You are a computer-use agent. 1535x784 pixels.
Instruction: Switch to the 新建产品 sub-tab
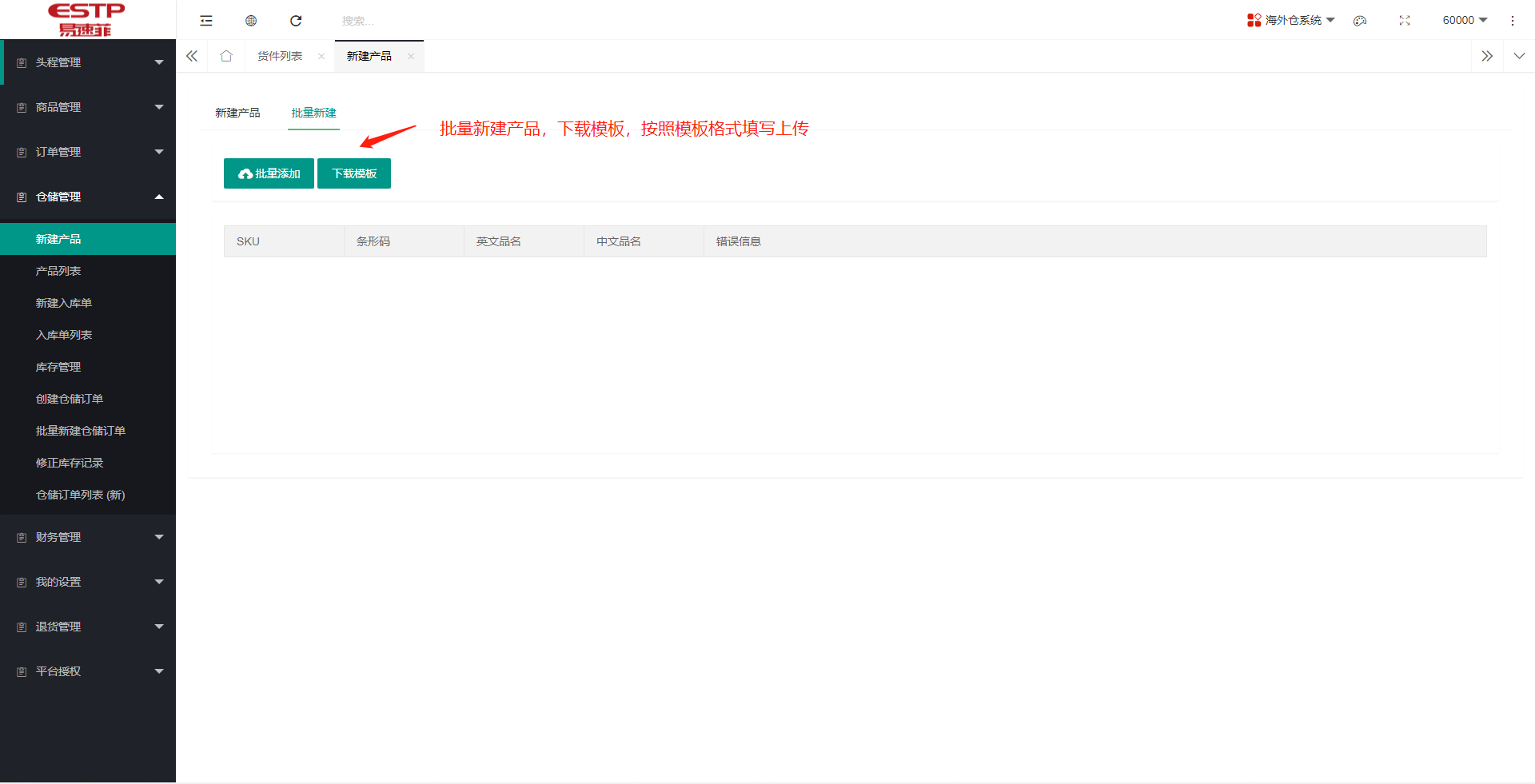pos(237,113)
